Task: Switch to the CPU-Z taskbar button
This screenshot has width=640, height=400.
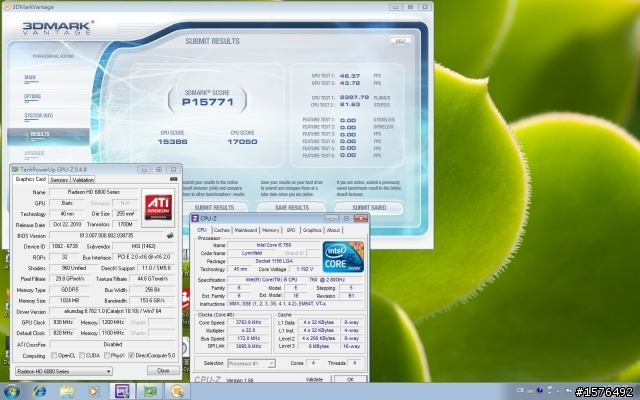Action: [122, 391]
